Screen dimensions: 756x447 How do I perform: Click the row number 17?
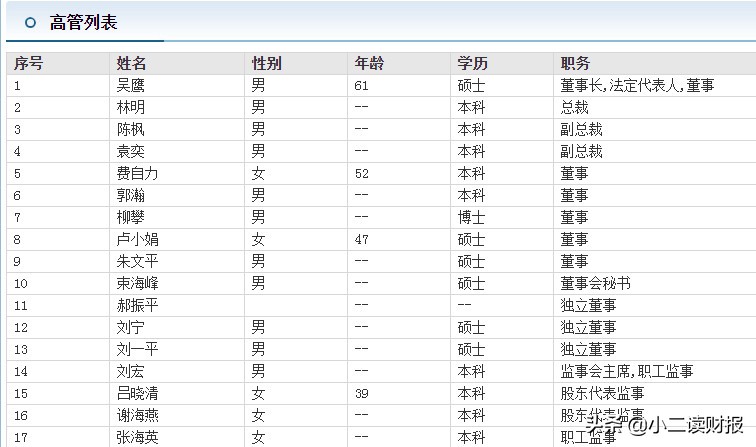(x=21, y=438)
